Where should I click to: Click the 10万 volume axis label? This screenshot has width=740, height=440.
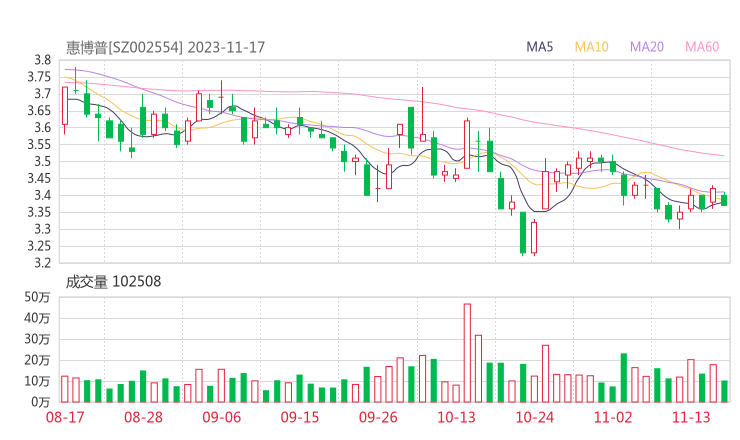tap(37, 381)
